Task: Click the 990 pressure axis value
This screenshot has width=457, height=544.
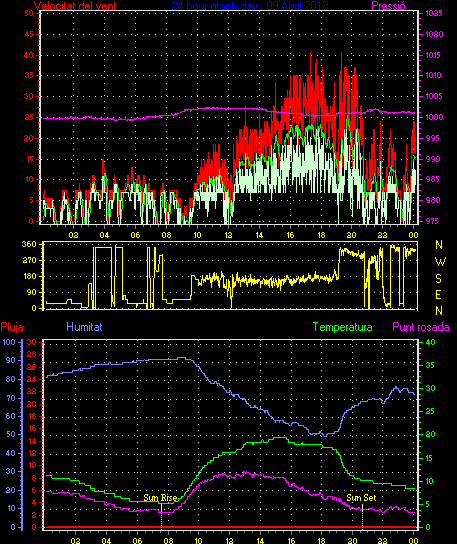Action: [433, 159]
